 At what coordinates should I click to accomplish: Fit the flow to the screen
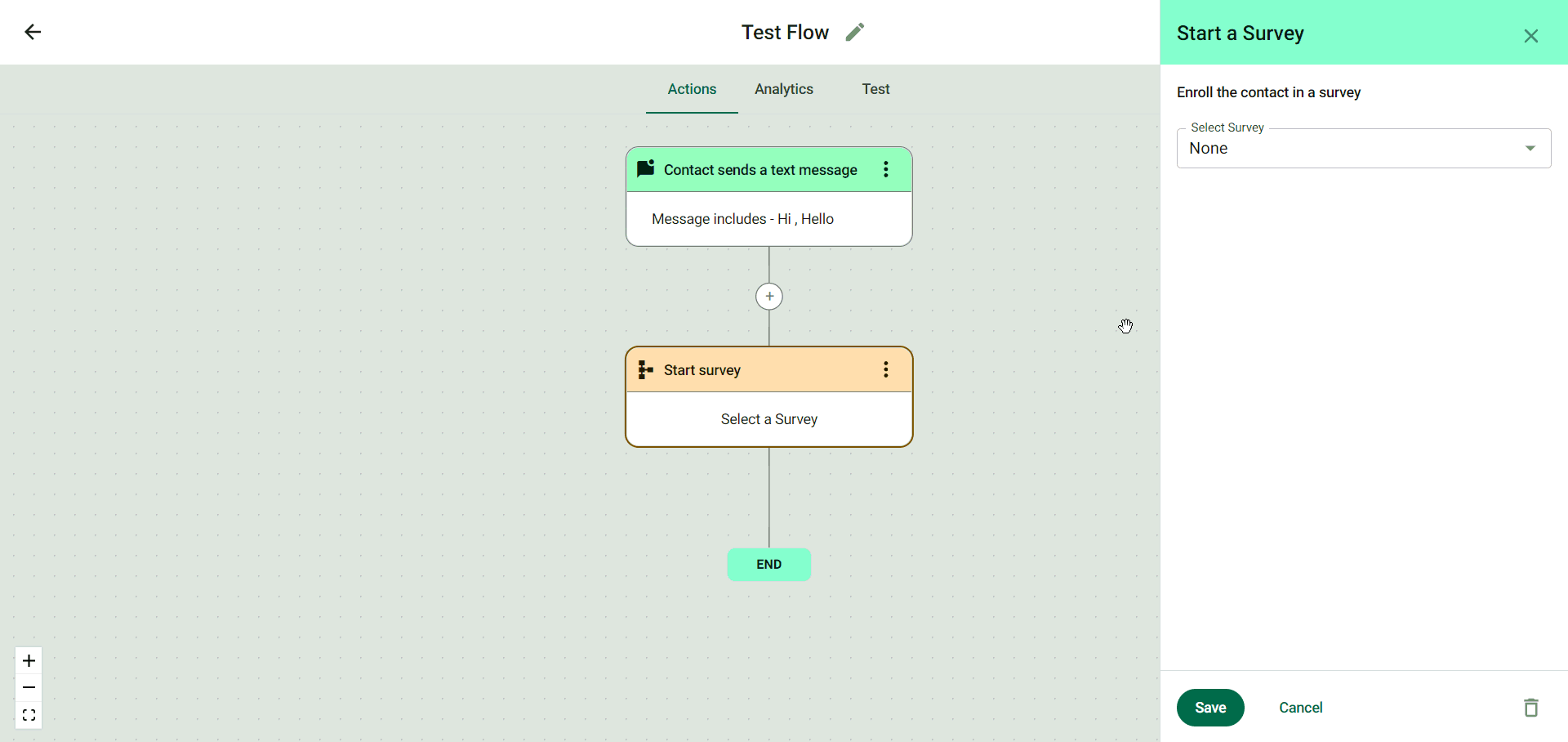[29, 716]
